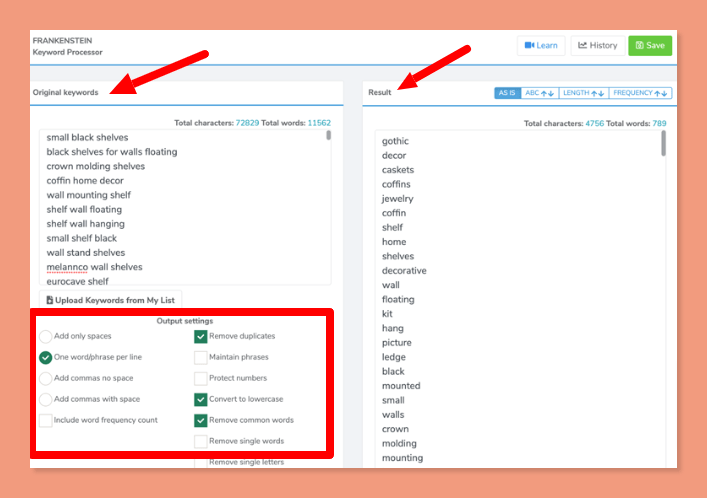Select Add commas no space option
This screenshot has height=498, width=707.
46,378
